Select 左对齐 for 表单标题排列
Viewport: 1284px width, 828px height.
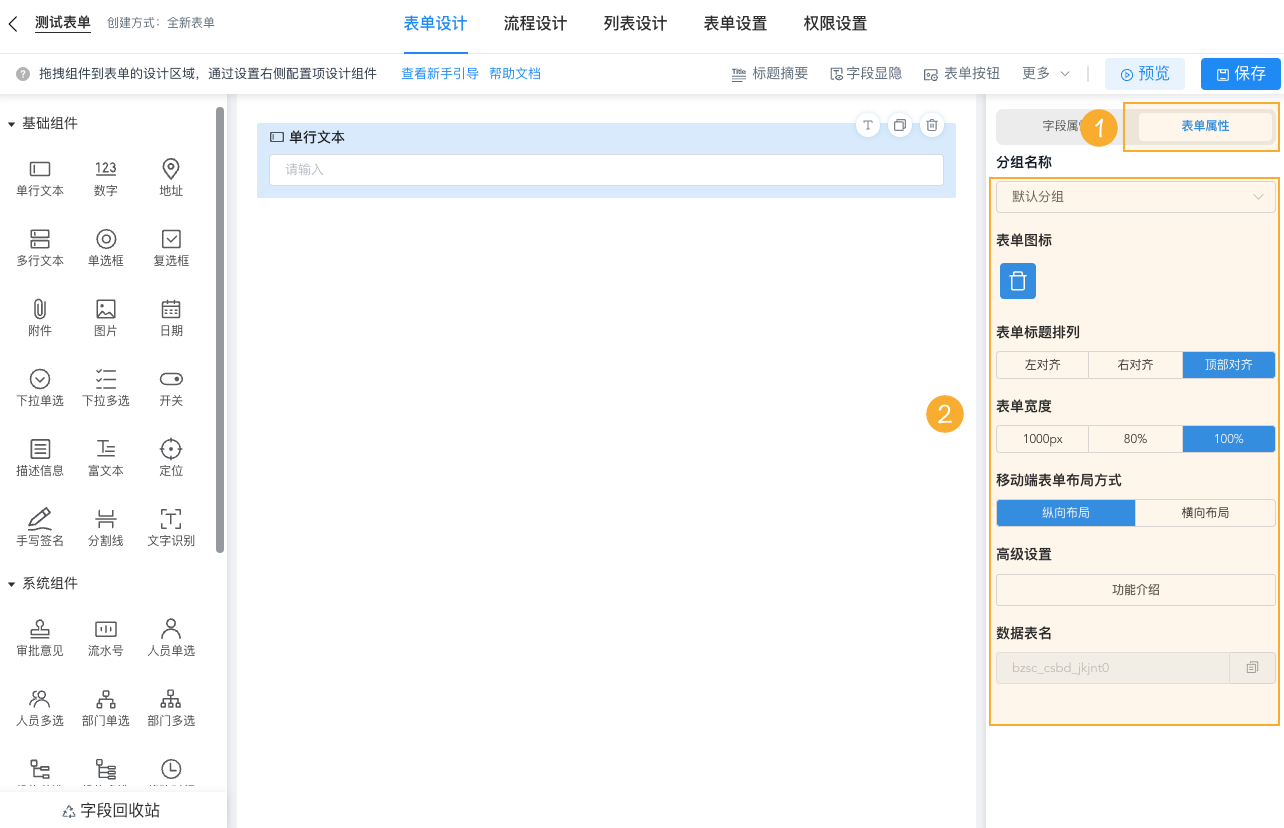tap(1042, 364)
